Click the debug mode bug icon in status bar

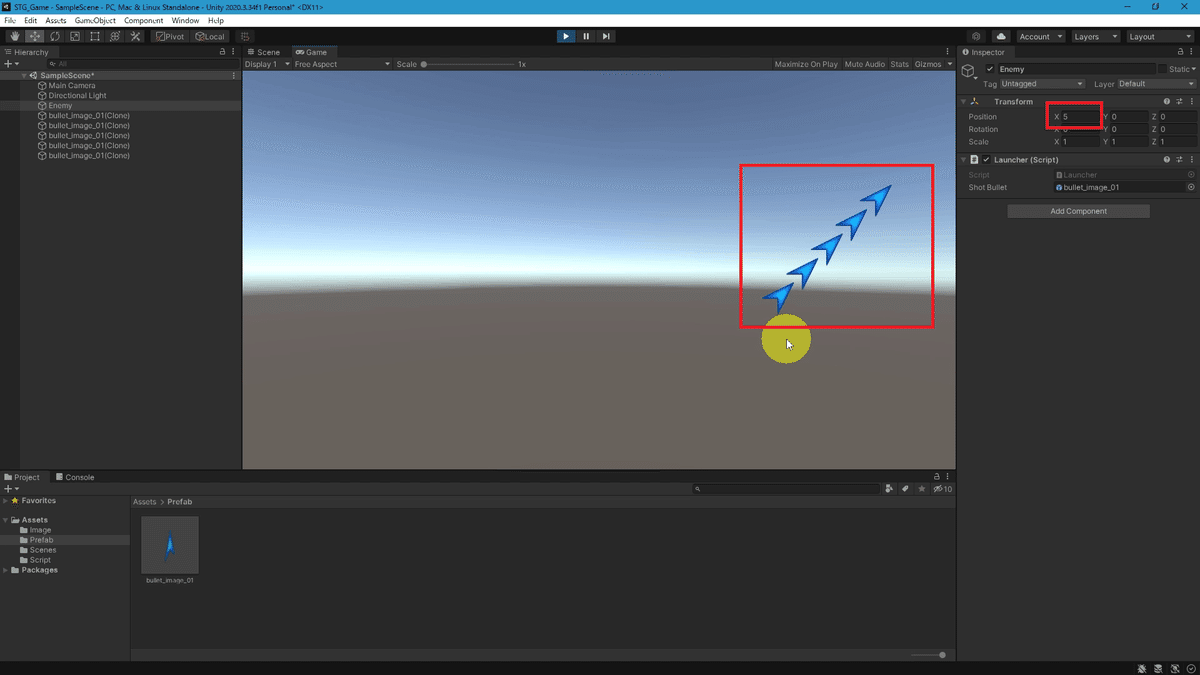(x=1142, y=667)
